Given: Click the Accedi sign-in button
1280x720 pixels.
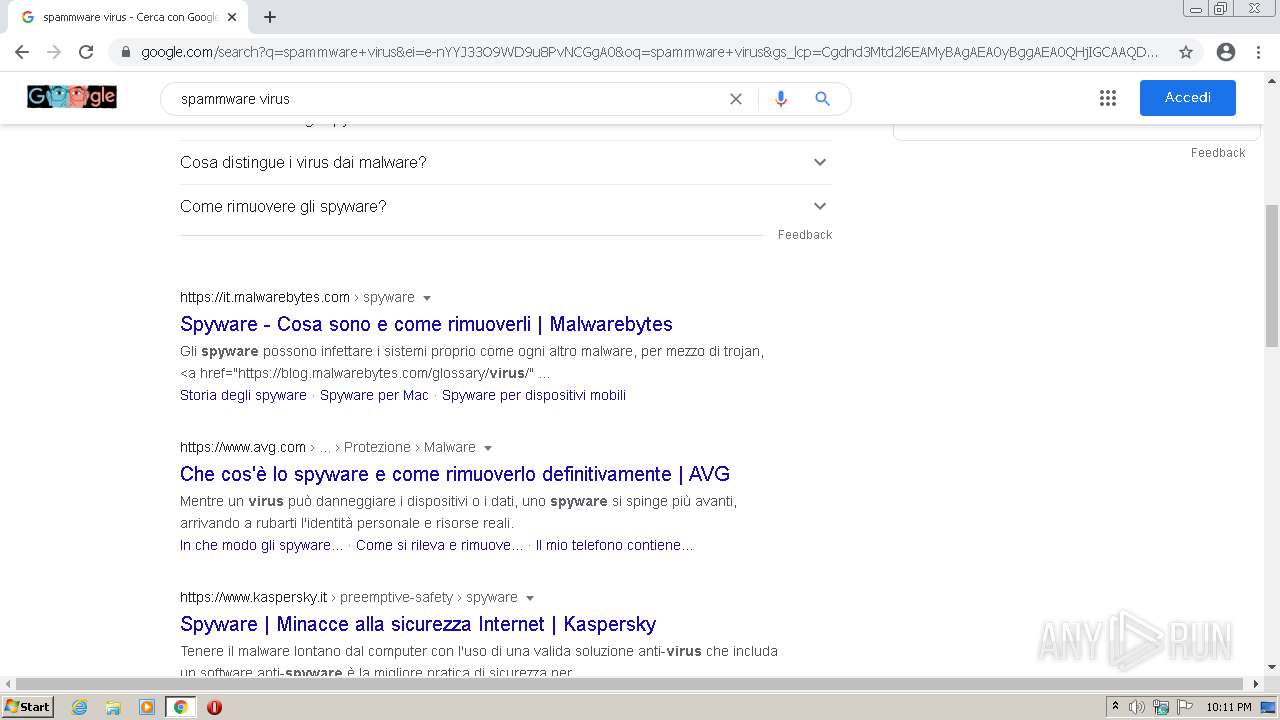Looking at the screenshot, I should [1188, 98].
